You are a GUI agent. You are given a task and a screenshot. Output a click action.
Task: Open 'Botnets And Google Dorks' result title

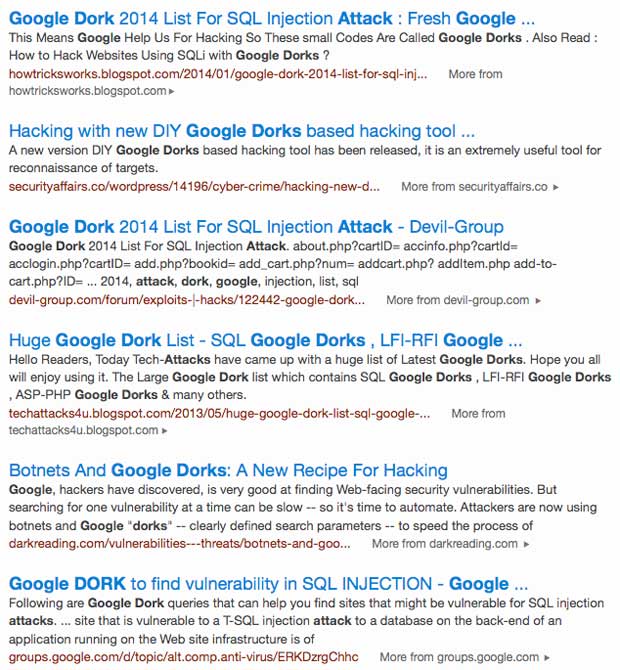pos(228,470)
